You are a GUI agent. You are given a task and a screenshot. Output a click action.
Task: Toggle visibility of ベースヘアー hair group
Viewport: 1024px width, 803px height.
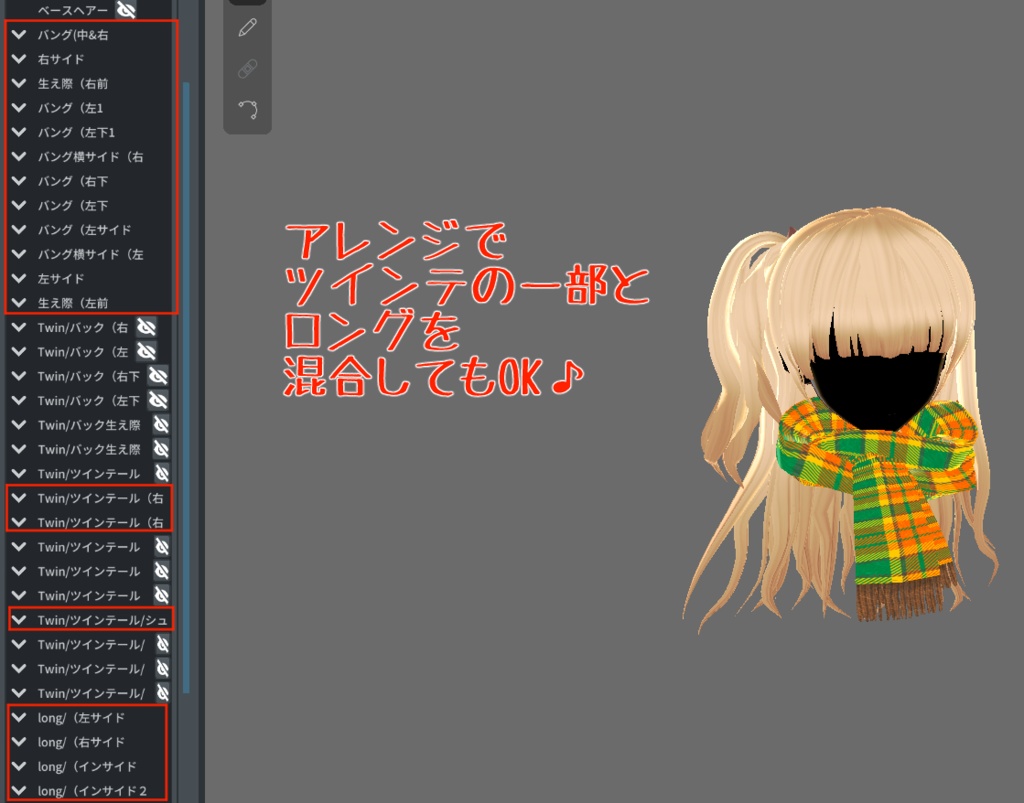[x=126, y=9]
